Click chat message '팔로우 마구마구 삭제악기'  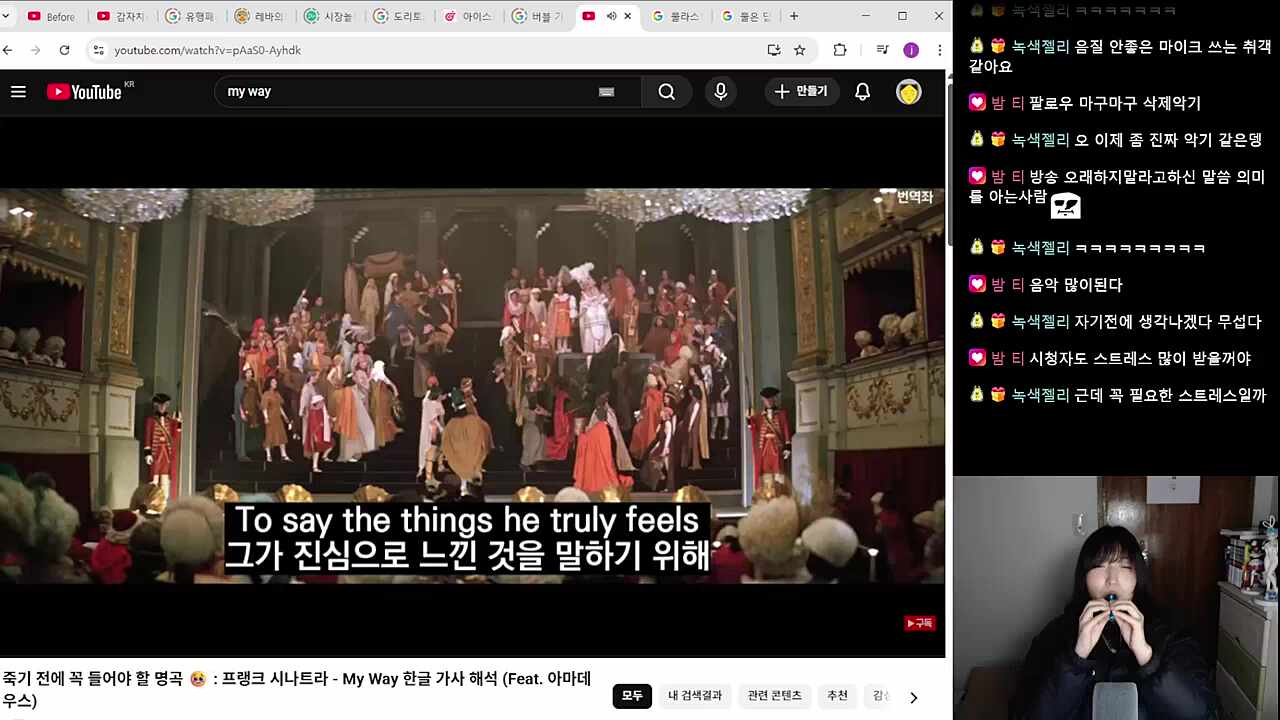pyautogui.click(x=1115, y=103)
